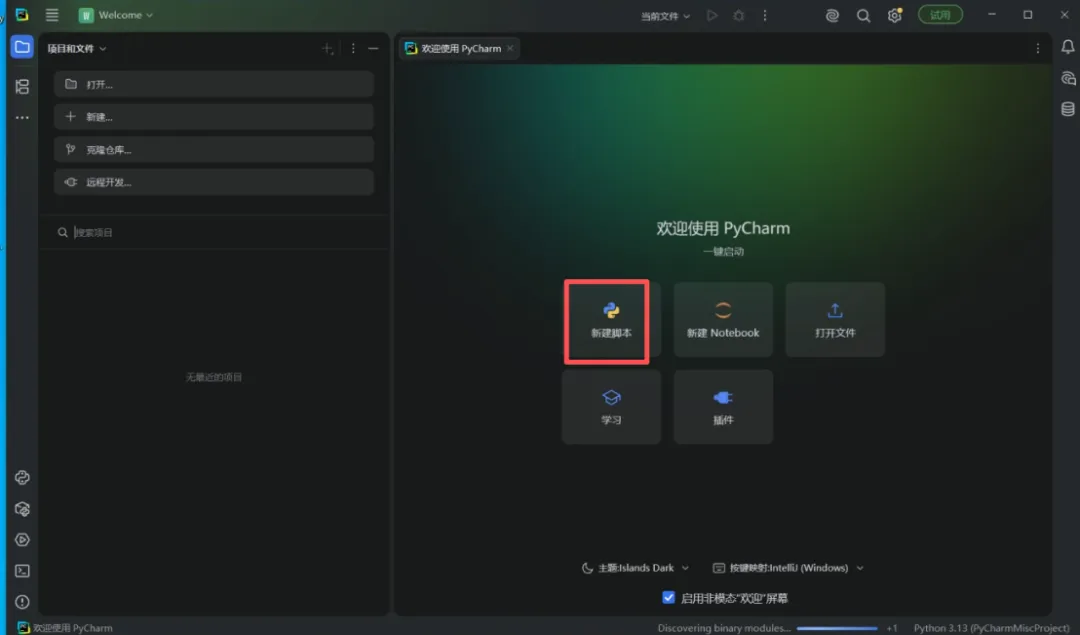Click the 打开... button
The width and height of the screenshot is (1080, 635).
click(x=214, y=84)
